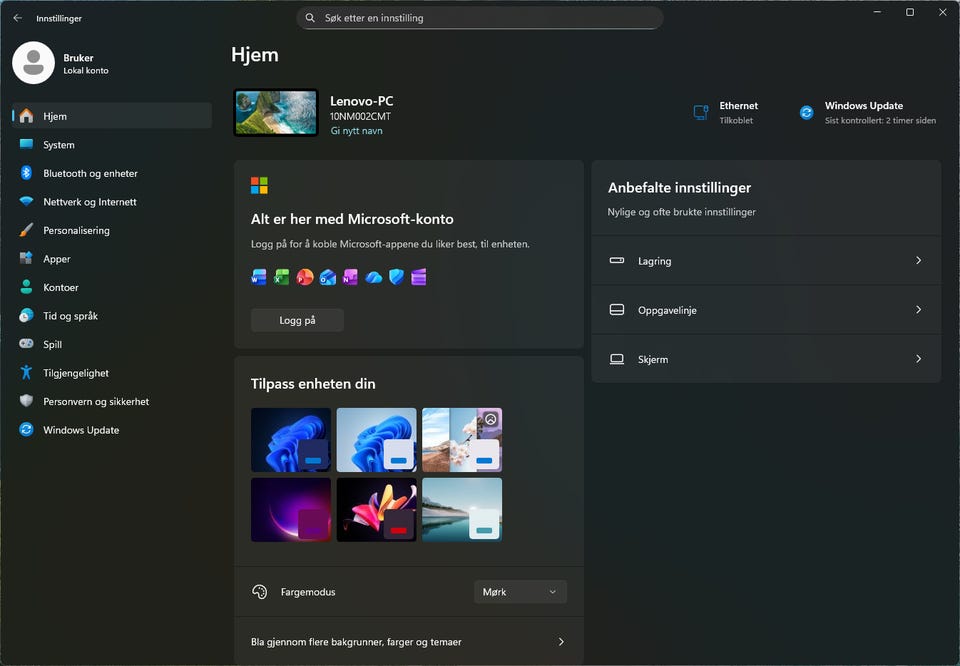Click the sidebar Windows Update sync icon
The height and width of the screenshot is (666, 960).
tap(26, 430)
